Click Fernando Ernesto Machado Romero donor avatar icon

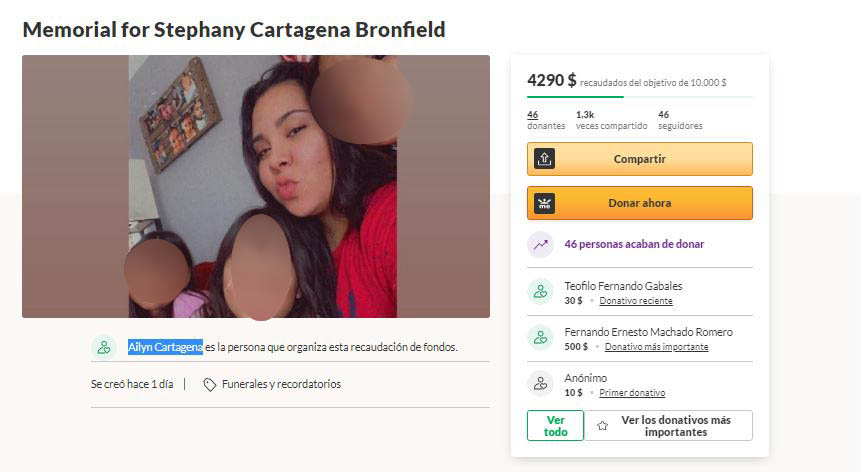pos(540,338)
